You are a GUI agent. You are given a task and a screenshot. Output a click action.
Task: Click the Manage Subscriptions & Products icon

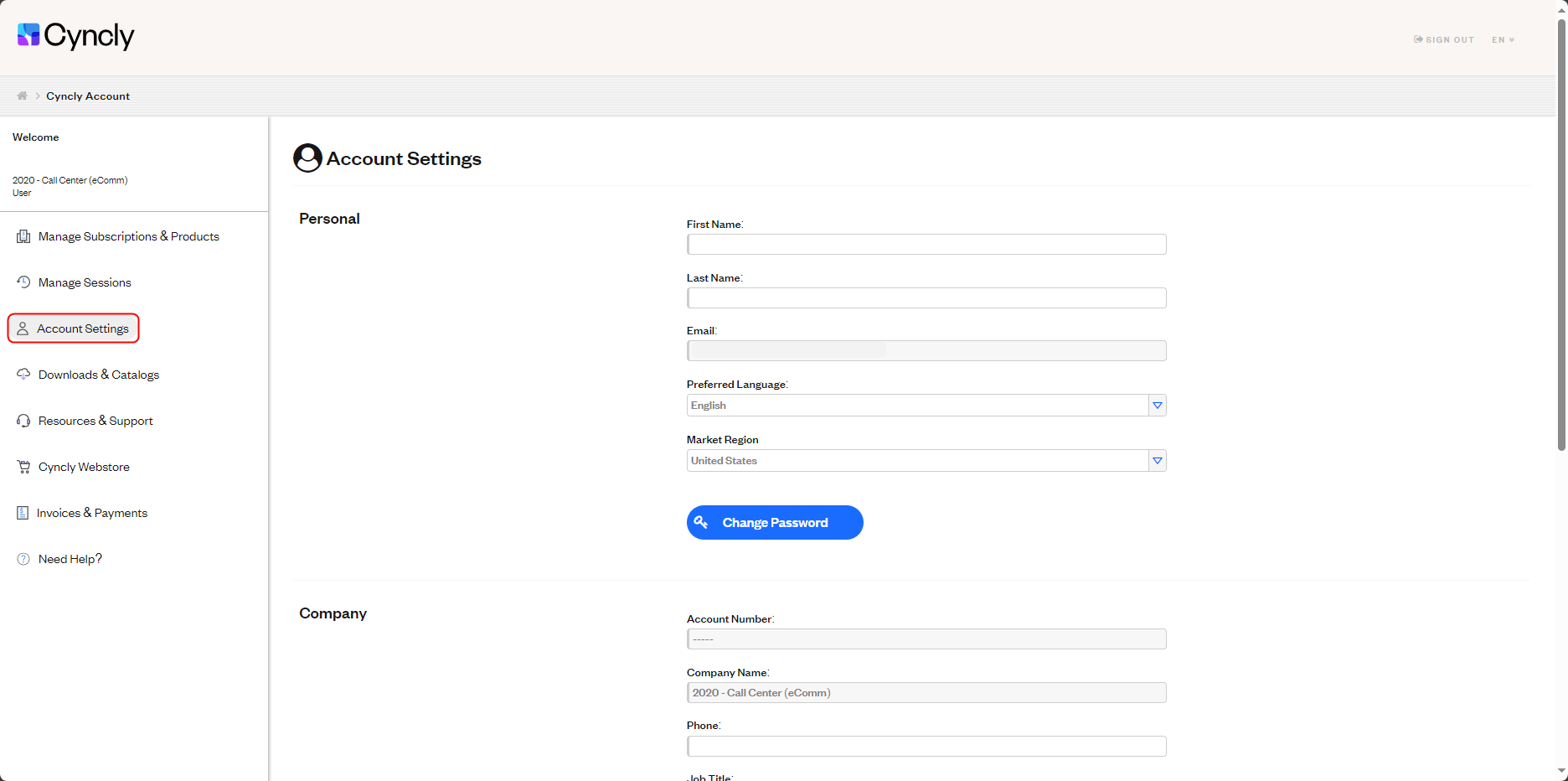coord(23,236)
